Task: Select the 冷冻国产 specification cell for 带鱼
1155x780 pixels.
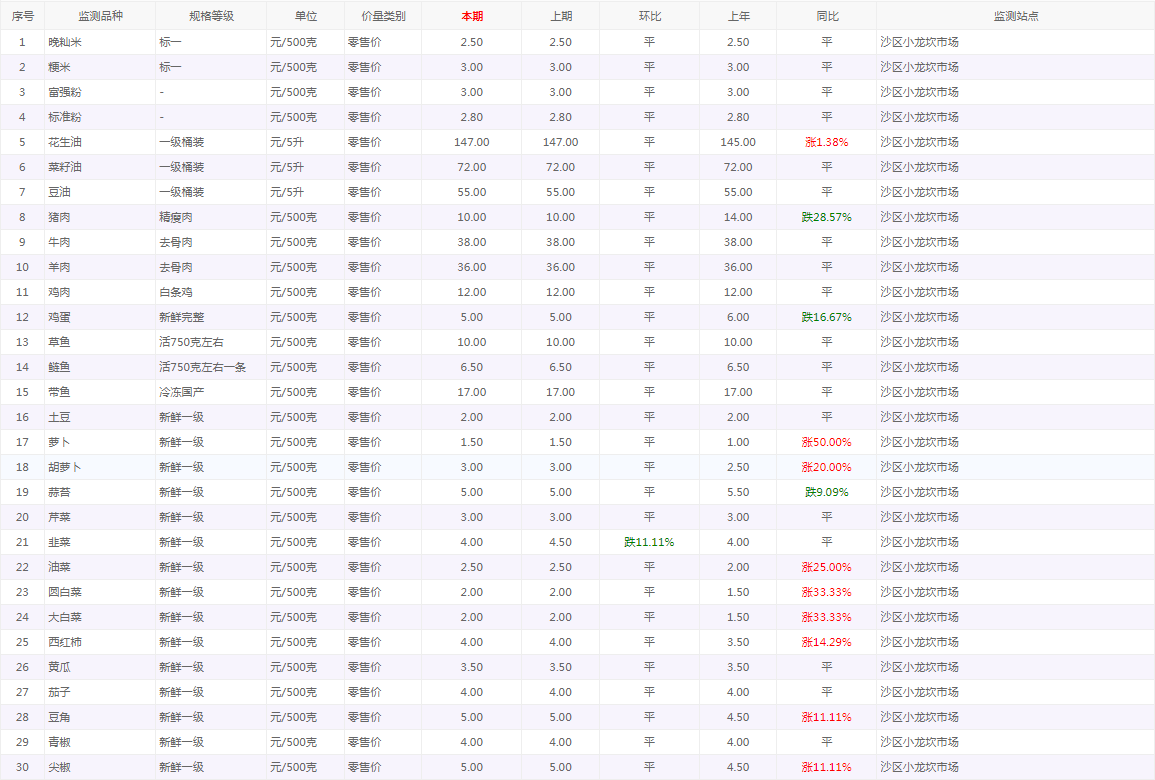Action: click(181, 392)
